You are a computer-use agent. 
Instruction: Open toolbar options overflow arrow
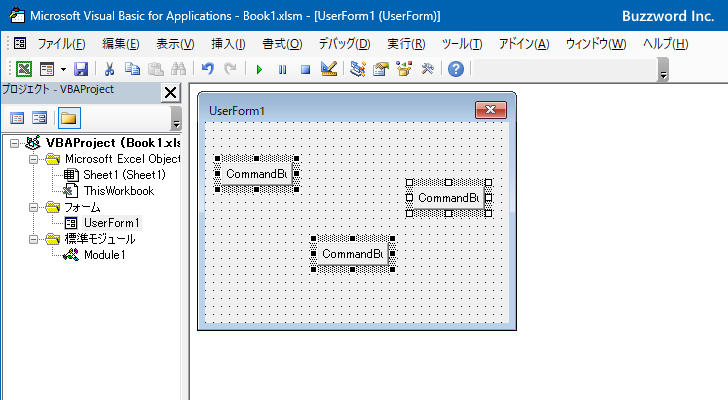pyautogui.click(x=663, y=75)
